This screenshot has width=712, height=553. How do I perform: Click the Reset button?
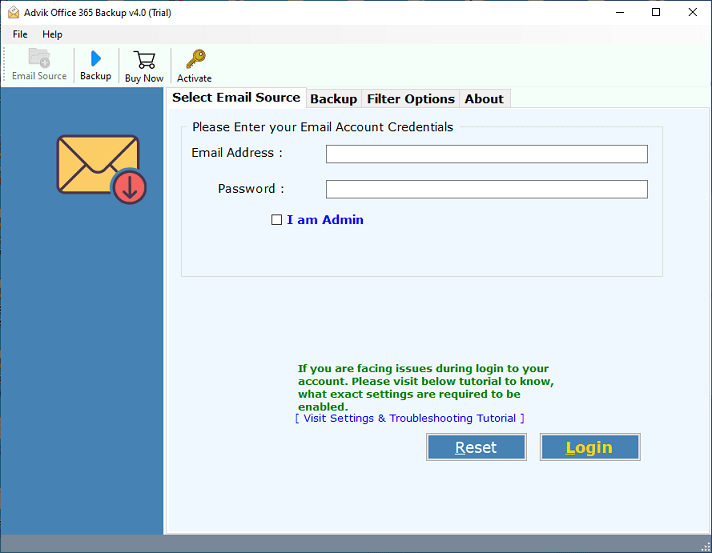coord(476,447)
